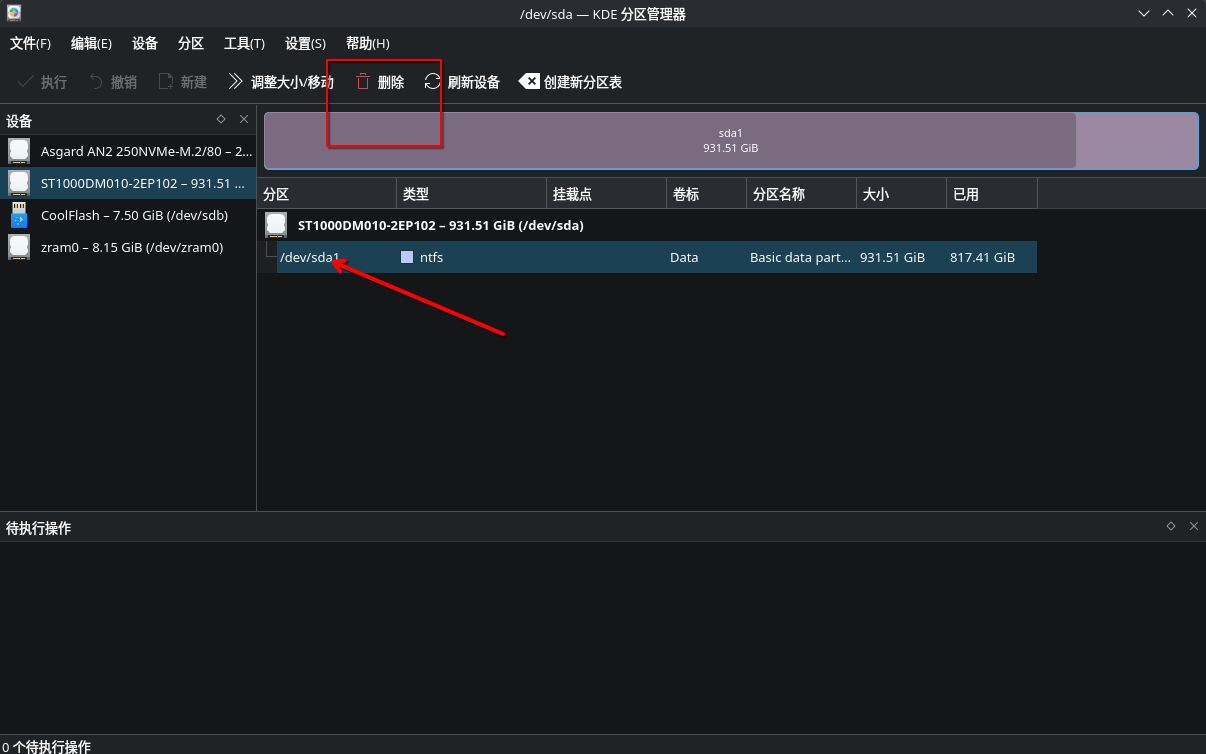The width and height of the screenshot is (1206, 754).
Task: Click the 删除 trash toolbar button
Action: tap(380, 82)
